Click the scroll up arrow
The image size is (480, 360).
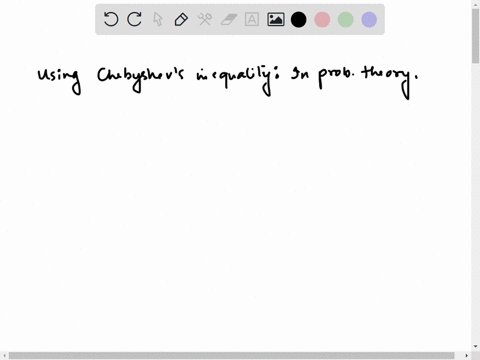click(476, 4)
